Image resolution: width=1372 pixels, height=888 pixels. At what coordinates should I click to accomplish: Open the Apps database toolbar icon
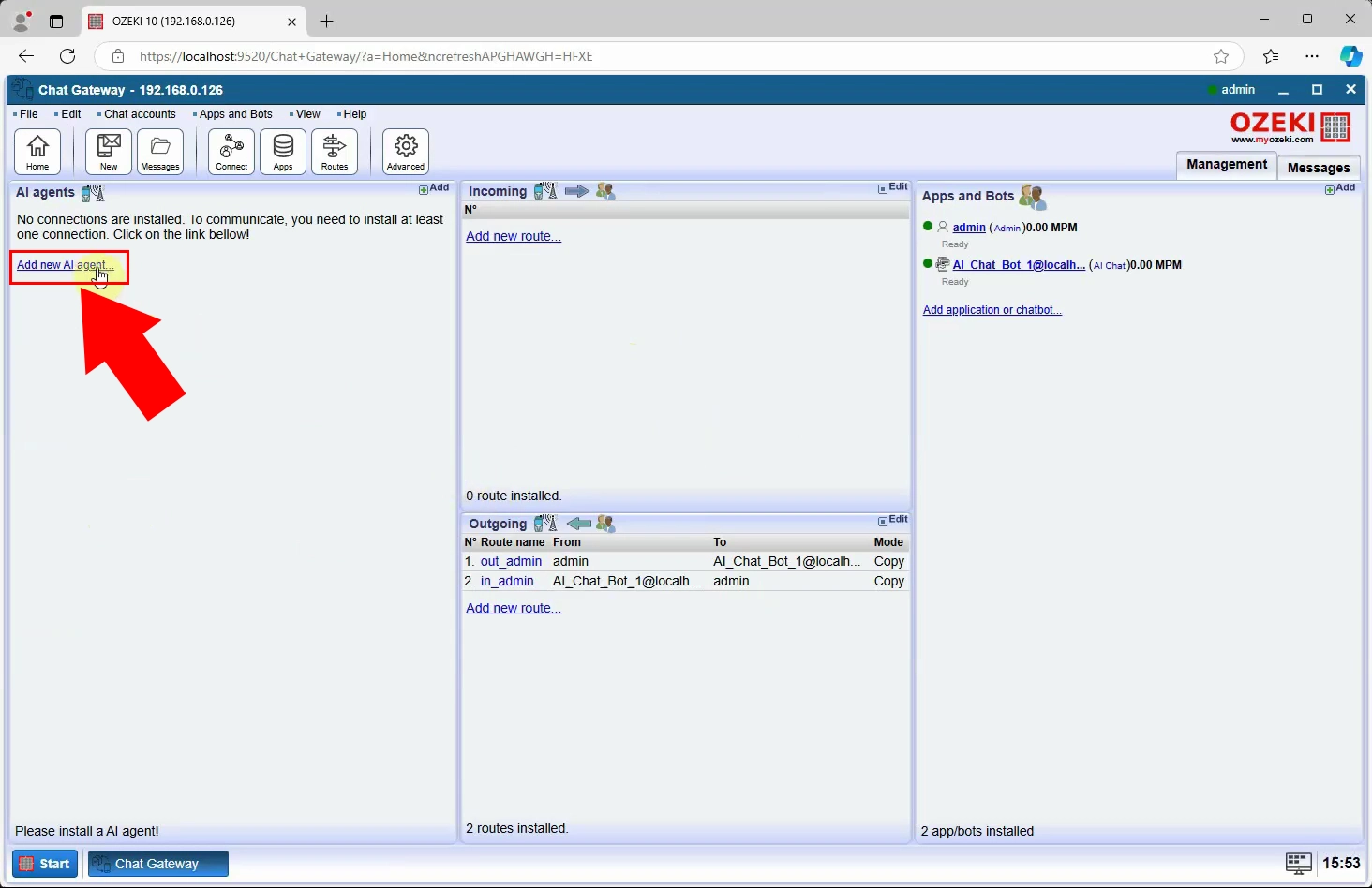(x=283, y=152)
